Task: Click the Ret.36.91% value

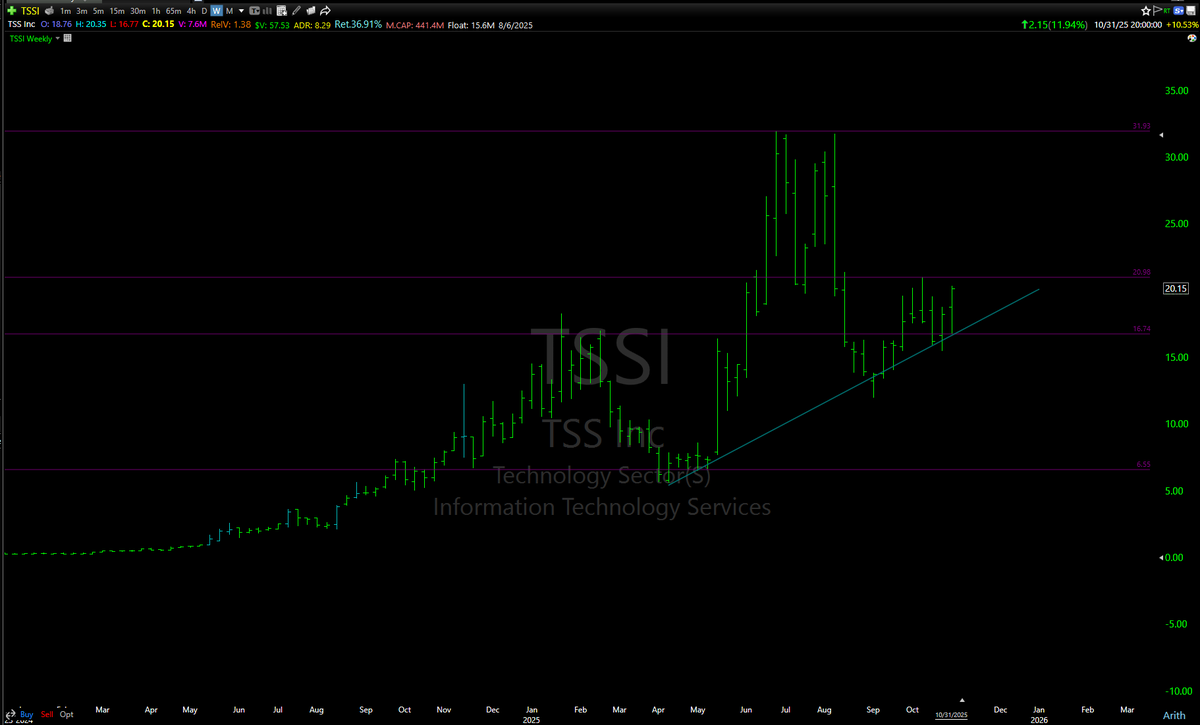Action: pos(358,24)
